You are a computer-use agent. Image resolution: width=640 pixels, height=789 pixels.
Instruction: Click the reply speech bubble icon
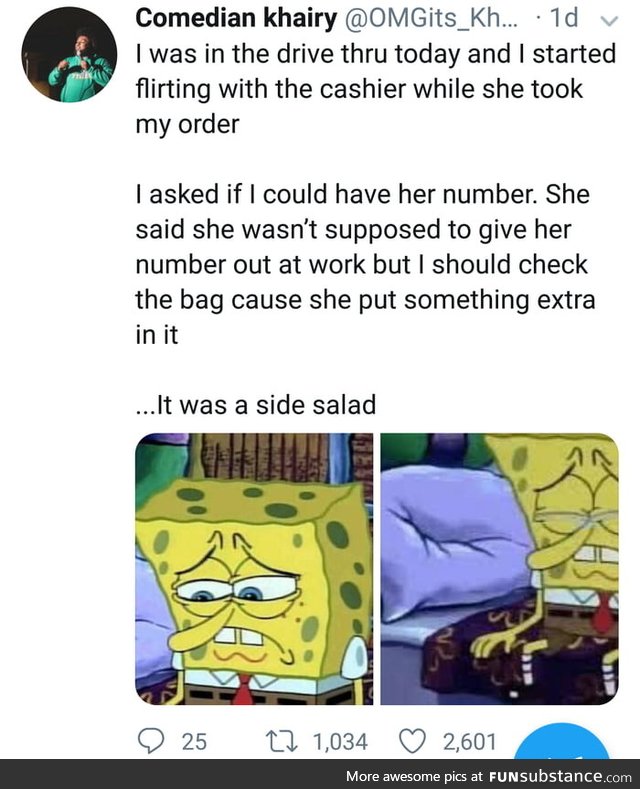(151, 741)
